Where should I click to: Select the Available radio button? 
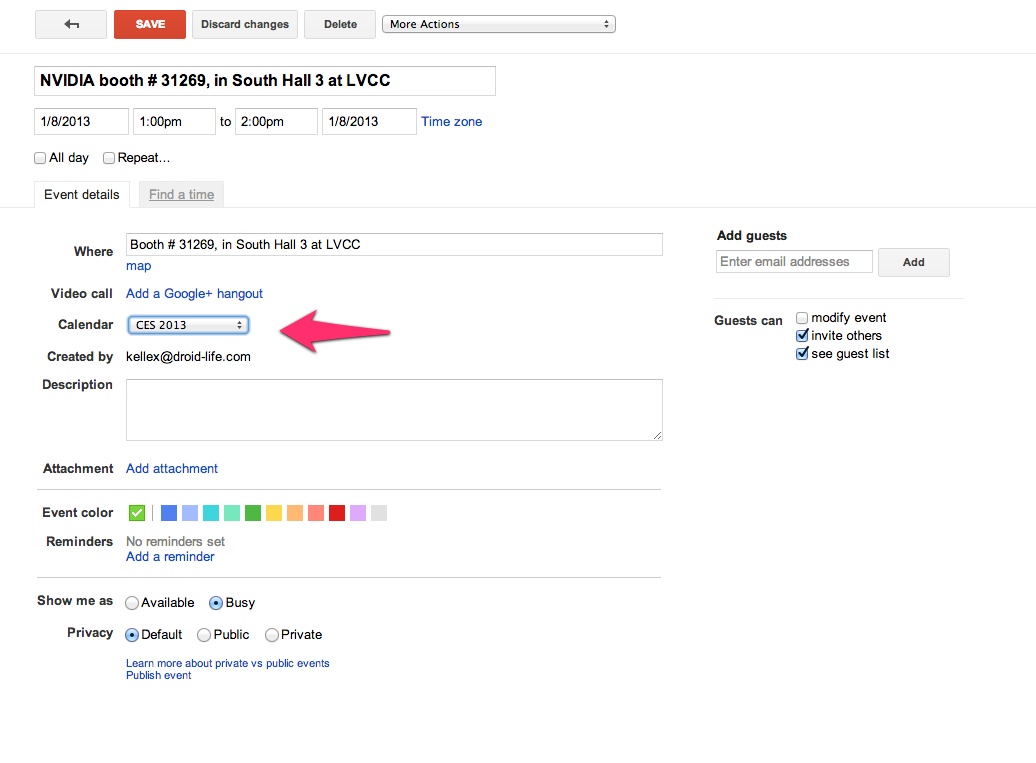coord(132,603)
